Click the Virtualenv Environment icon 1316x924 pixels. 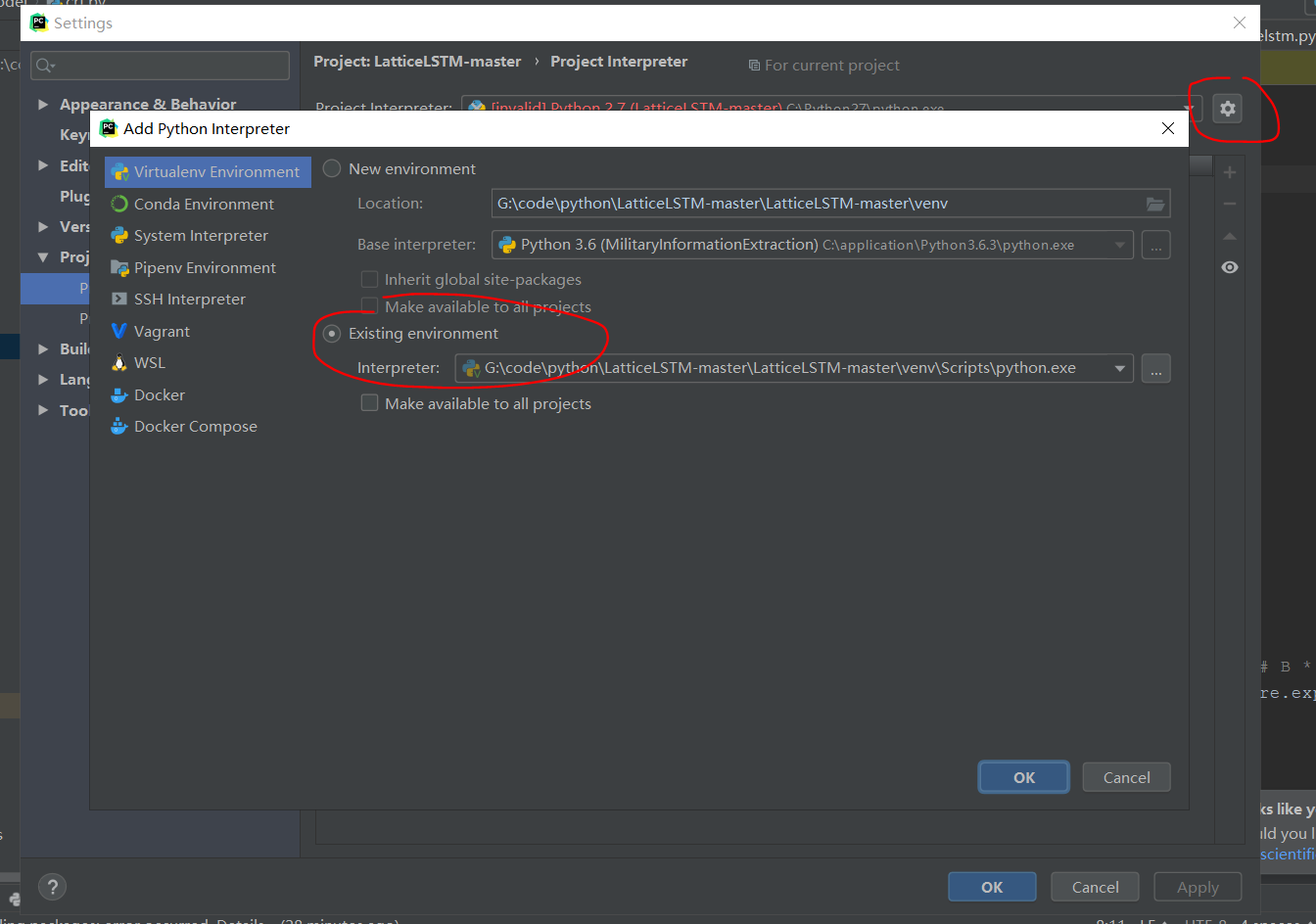click(x=119, y=172)
